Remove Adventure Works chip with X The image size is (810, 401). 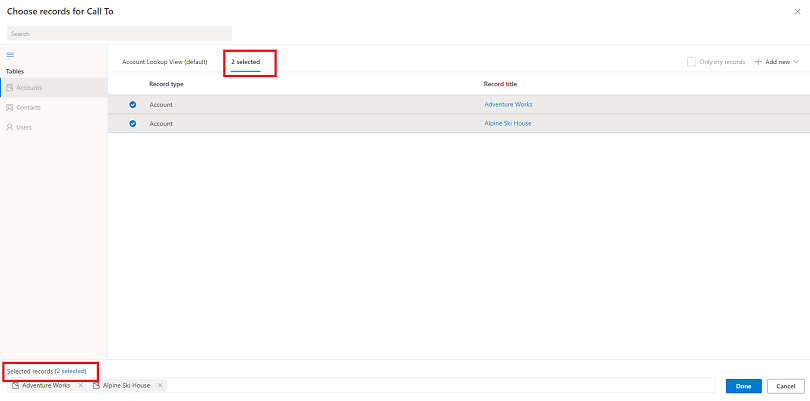(x=80, y=385)
